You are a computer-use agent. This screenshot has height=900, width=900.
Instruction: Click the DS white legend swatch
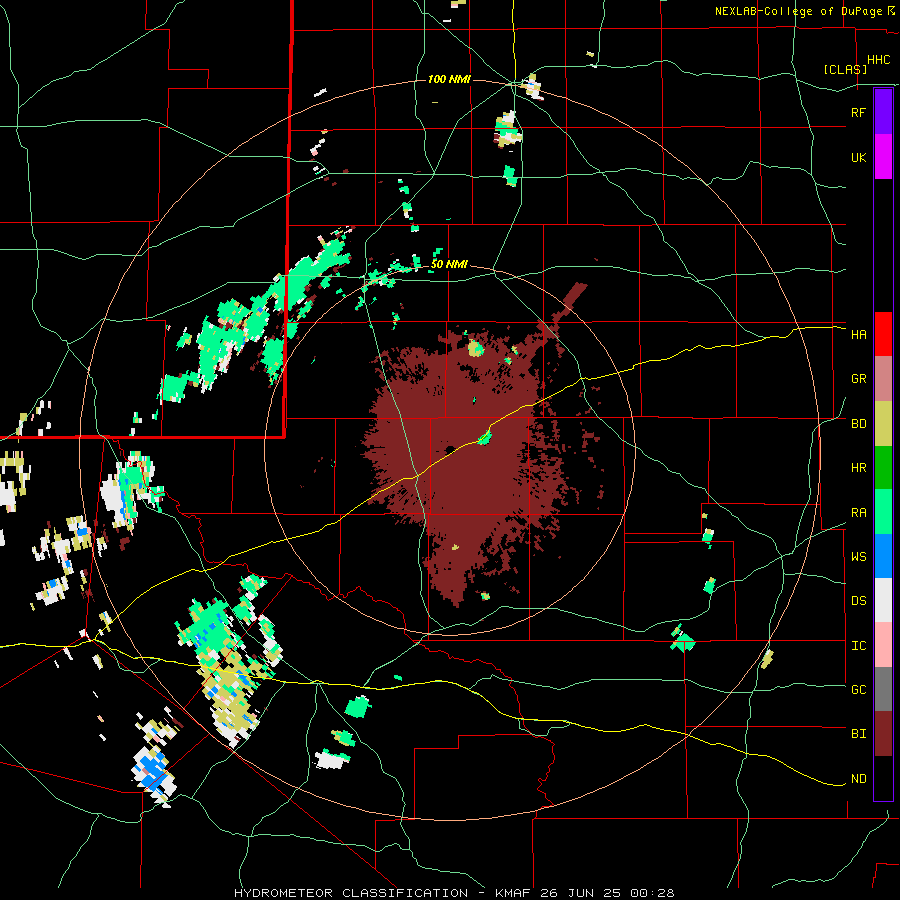[883, 600]
